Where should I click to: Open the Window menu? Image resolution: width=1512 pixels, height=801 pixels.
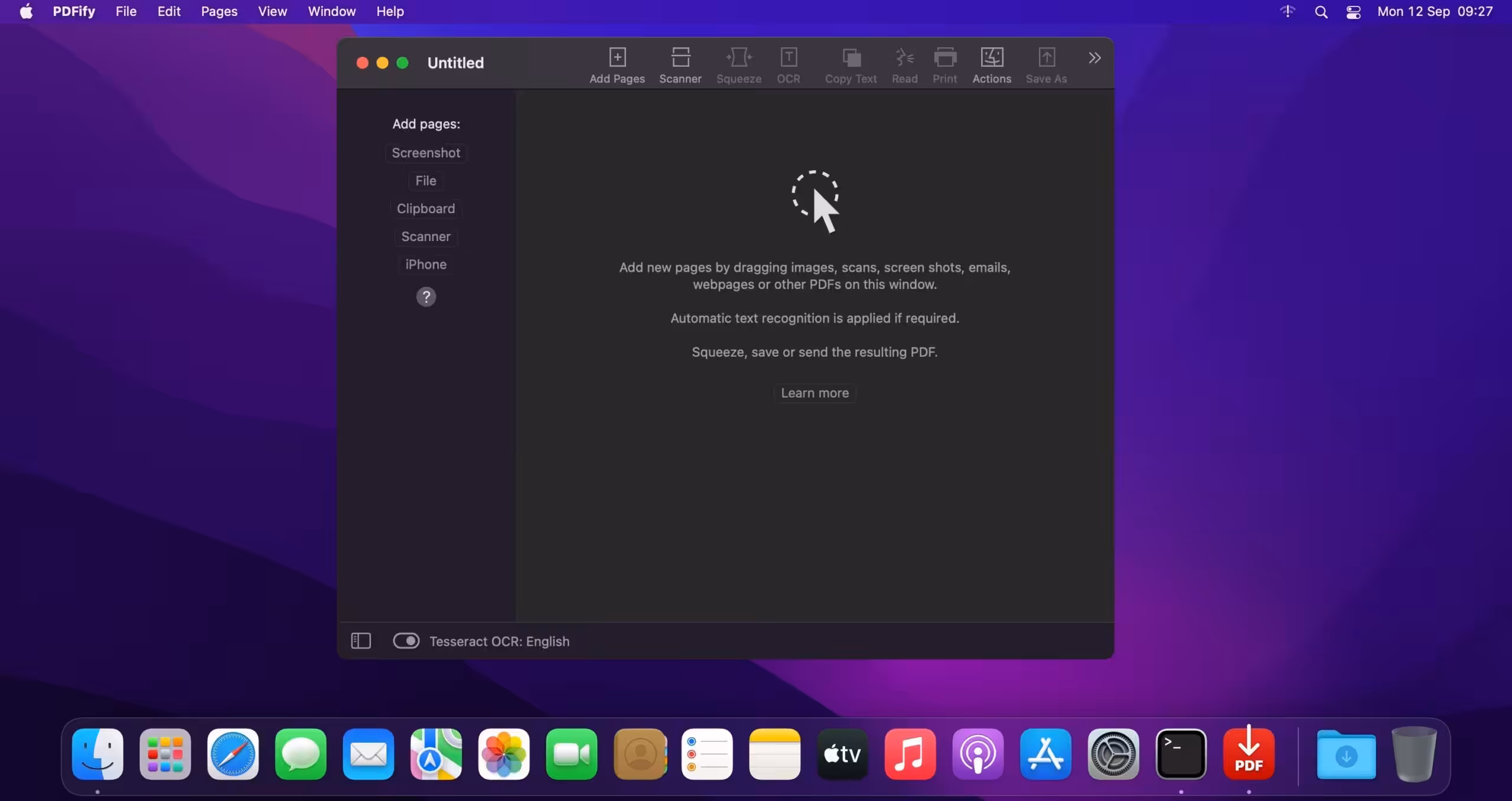point(332,11)
